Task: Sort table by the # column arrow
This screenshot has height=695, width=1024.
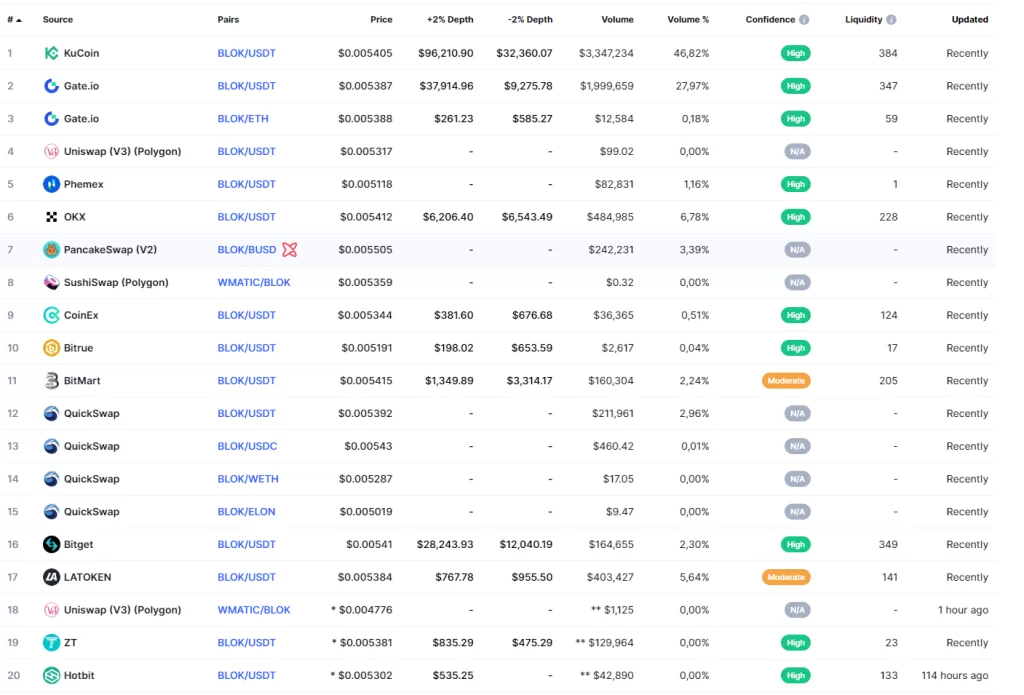Action: tap(19, 20)
